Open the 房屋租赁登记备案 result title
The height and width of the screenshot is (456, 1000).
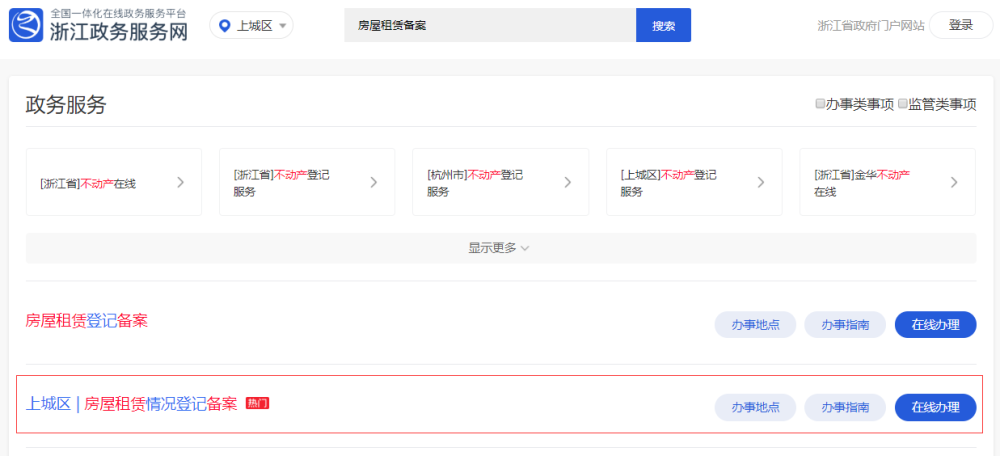(x=87, y=321)
